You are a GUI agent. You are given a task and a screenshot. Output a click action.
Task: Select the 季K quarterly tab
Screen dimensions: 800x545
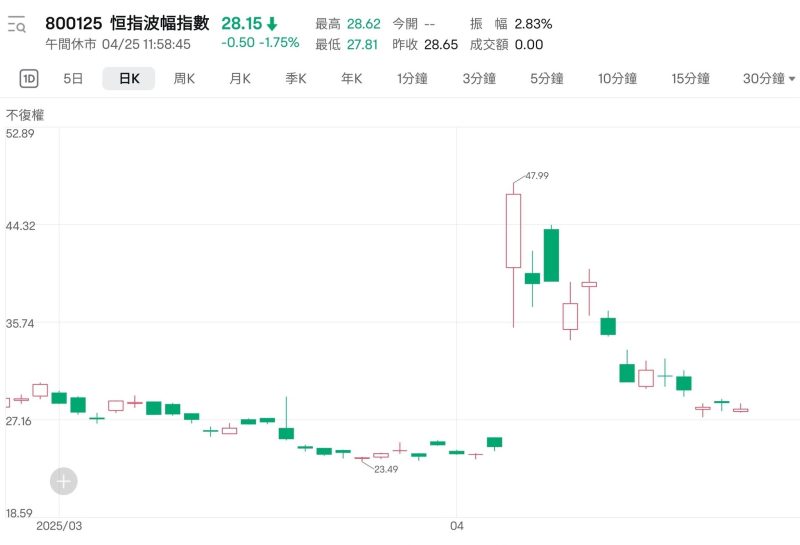pos(295,79)
